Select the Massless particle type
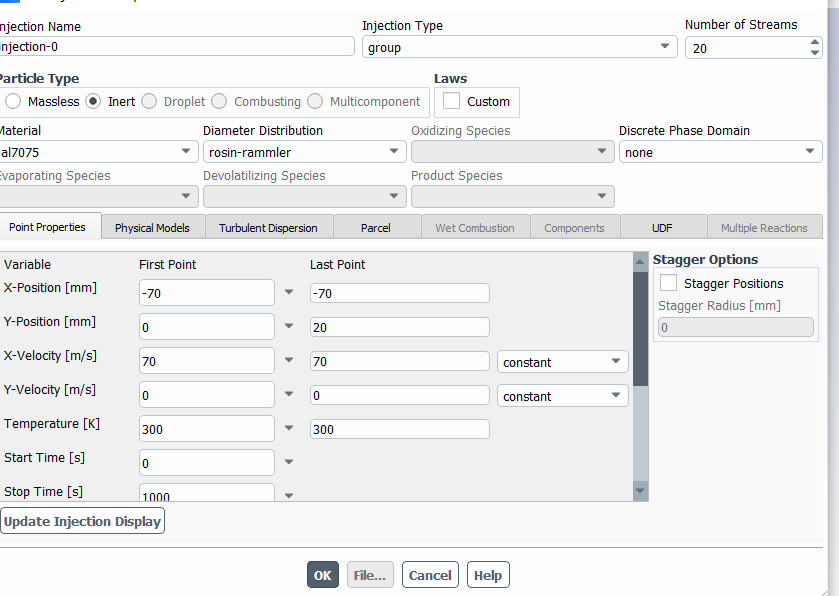Image resolution: width=839 pixels, height=596 pixels. click(x=13, y=102)
